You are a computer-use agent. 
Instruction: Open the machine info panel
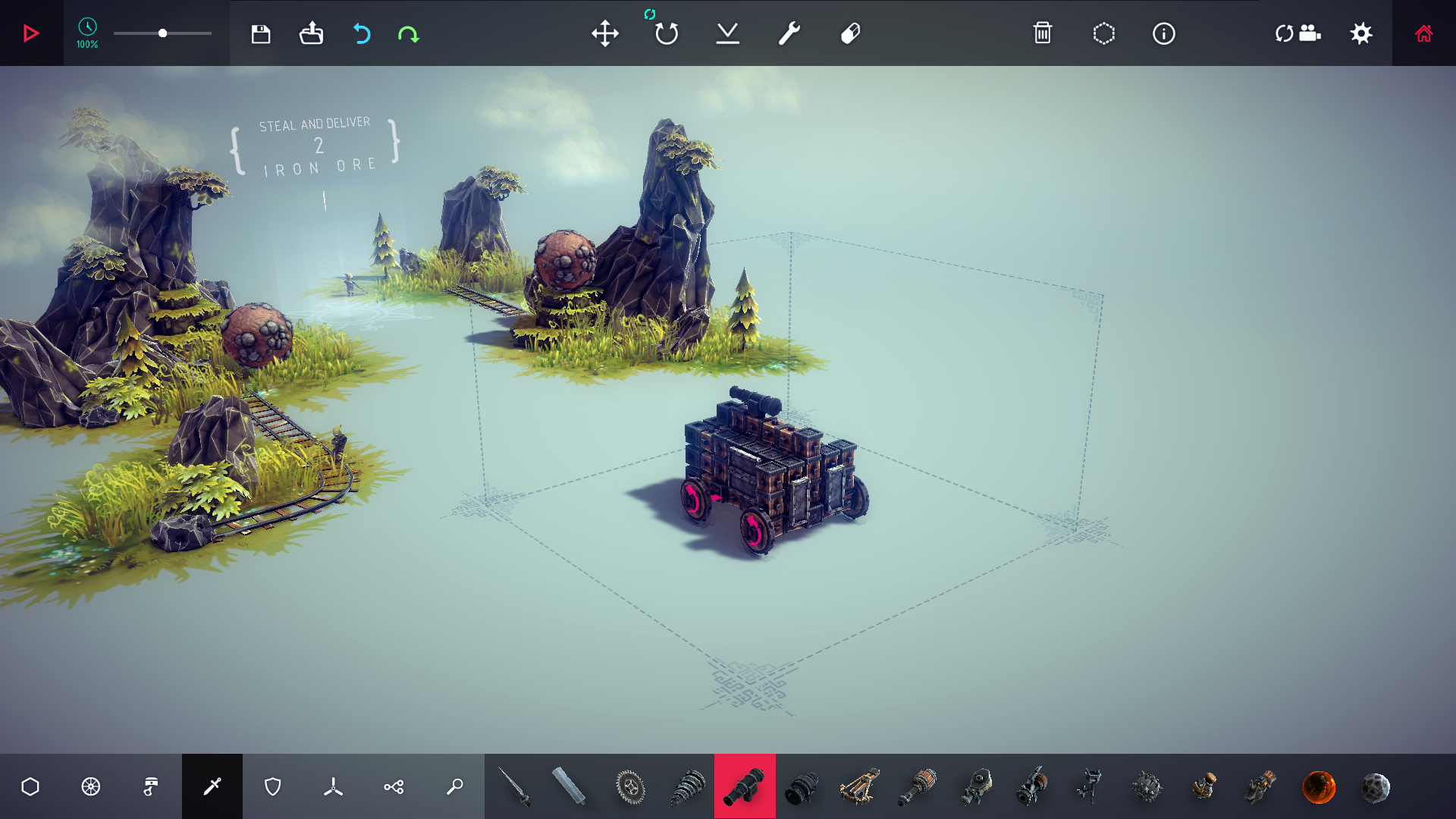(1164, 33)
